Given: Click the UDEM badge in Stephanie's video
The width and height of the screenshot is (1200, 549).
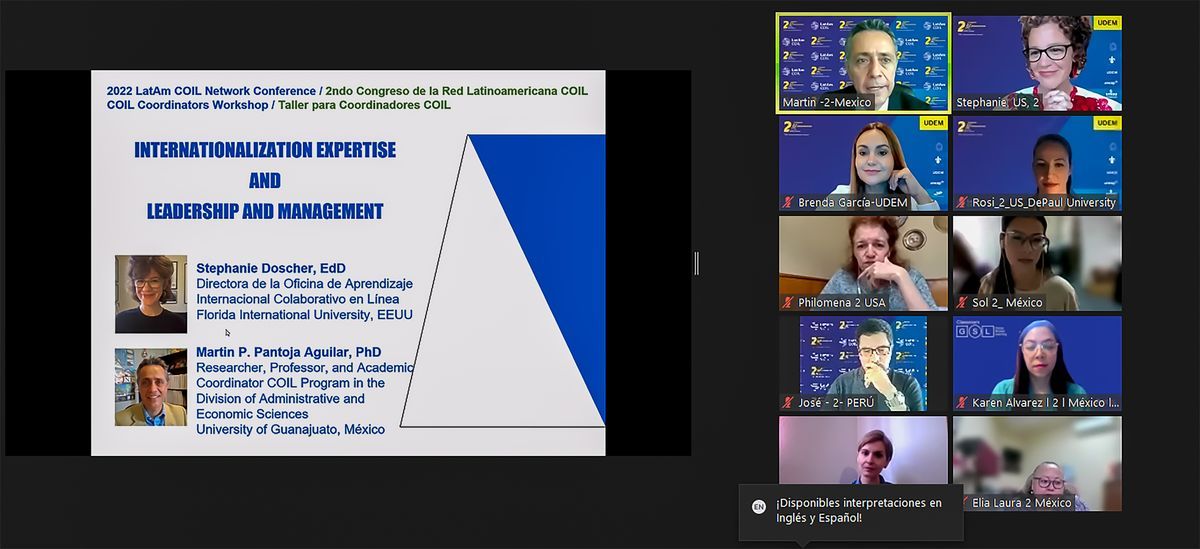Looking at the screenshot, I should (1107, 22).
